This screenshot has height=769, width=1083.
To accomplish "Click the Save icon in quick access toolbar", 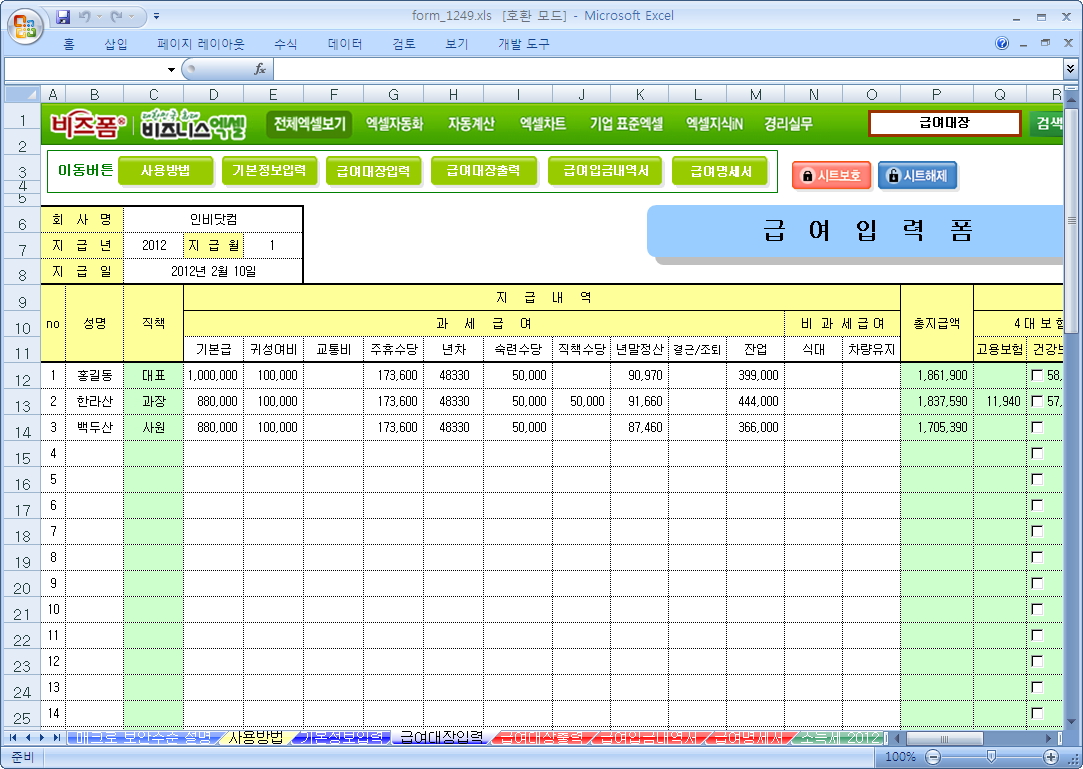I will 63,17.
